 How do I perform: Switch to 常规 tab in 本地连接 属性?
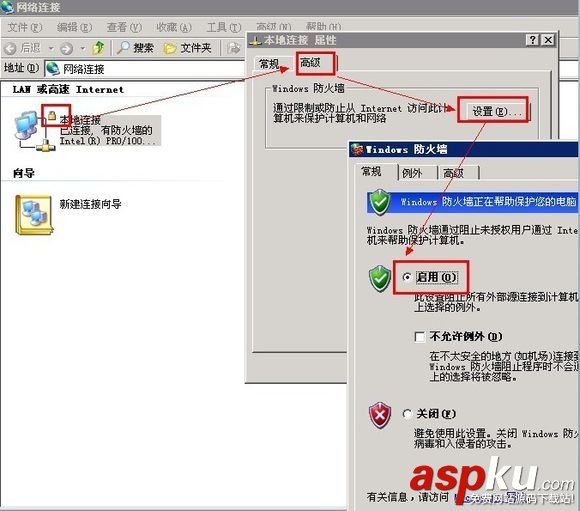coord(269,64)
